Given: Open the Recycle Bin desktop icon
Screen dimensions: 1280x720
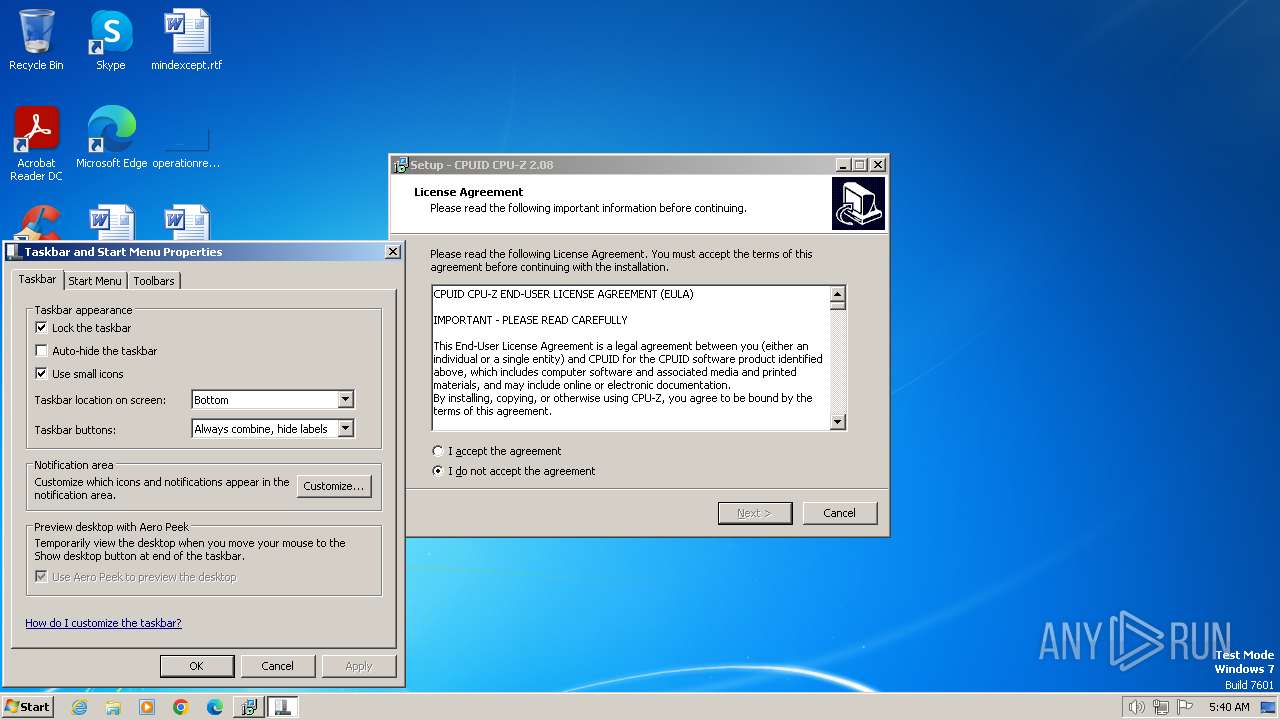Looking at the screenshot, I should coord(36,40).
